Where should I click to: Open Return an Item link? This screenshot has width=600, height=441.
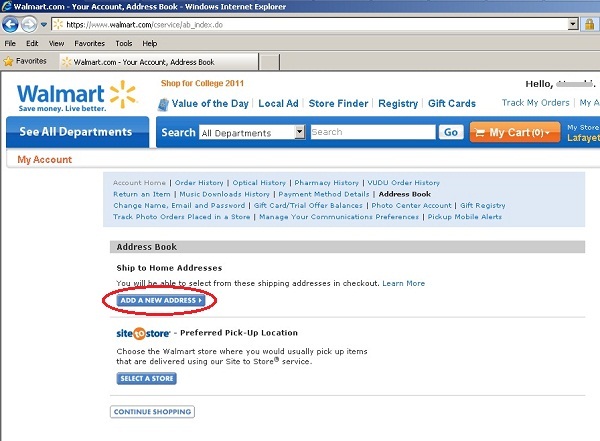[x=142, y=194]
